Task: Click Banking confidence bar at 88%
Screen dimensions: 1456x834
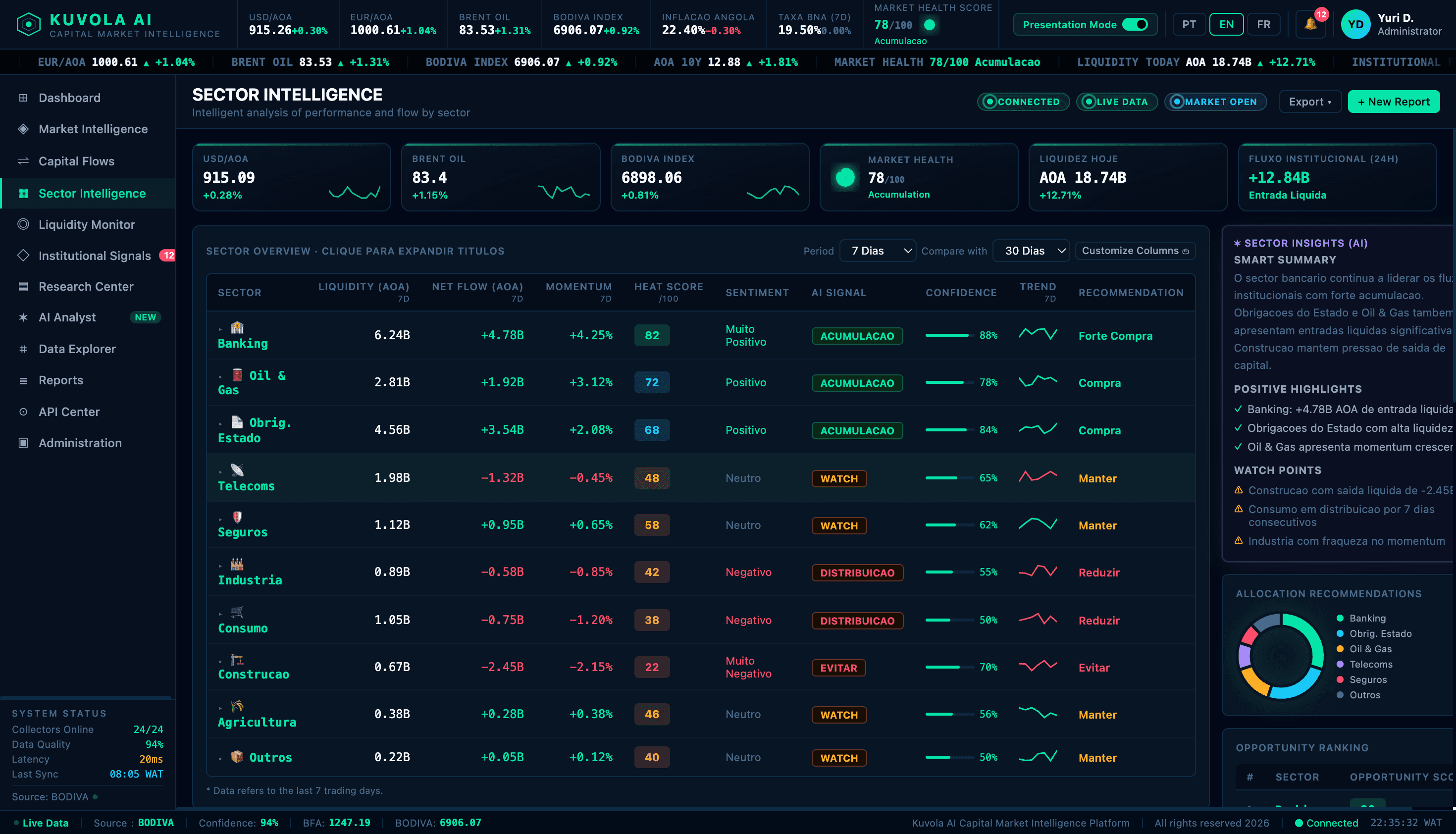Action: coord(950,335)
